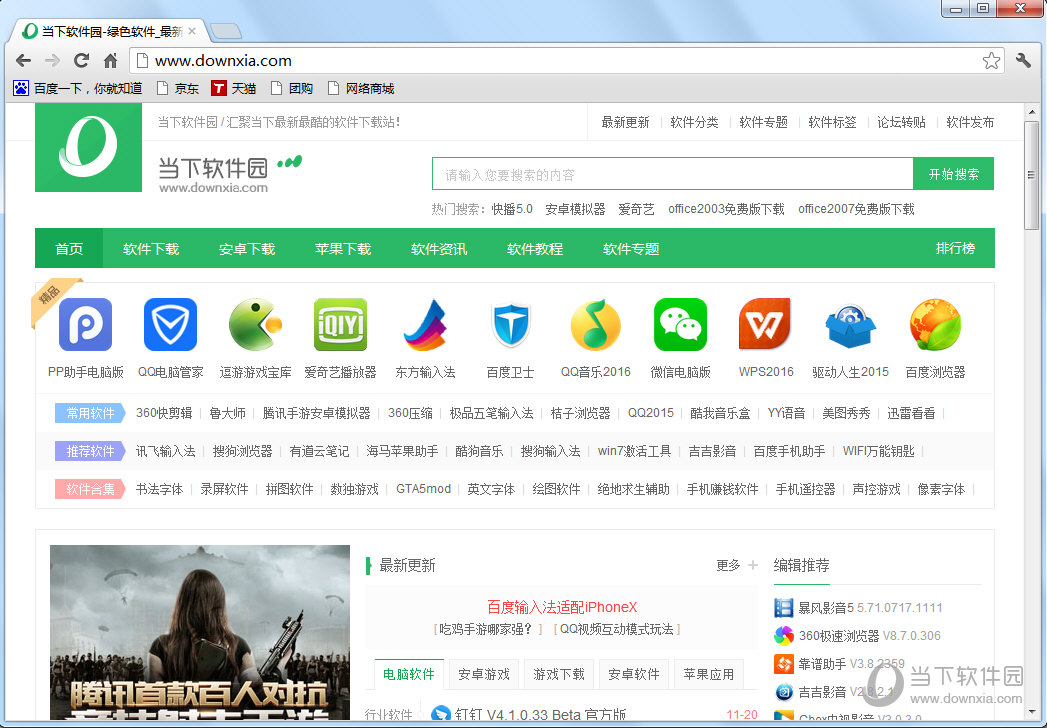The height and width of the screenshot is (728, 1047).
Task: Click the 暴风影音5 icon in 编辑推荐
Action: (783, 608)
